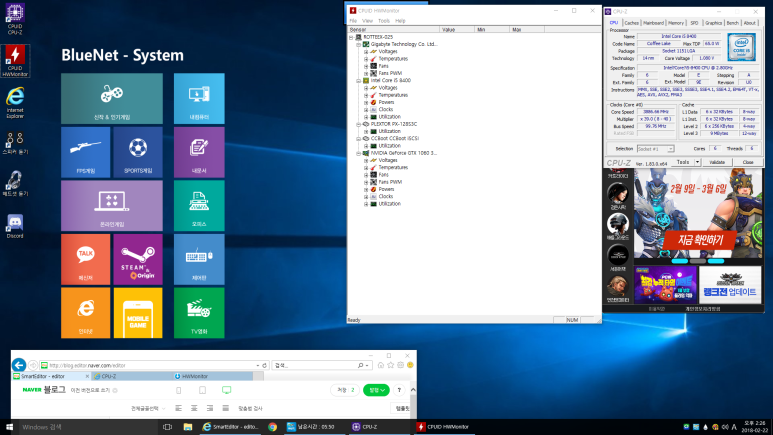Click the Windows search box on taskbar

[x=89, y=427]
